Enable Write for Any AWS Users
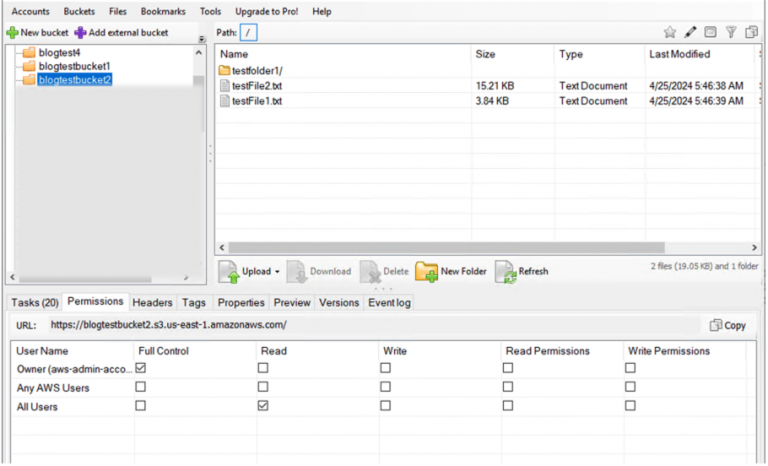The height and width of the screenshot is (466, 768). pos(385,387)
